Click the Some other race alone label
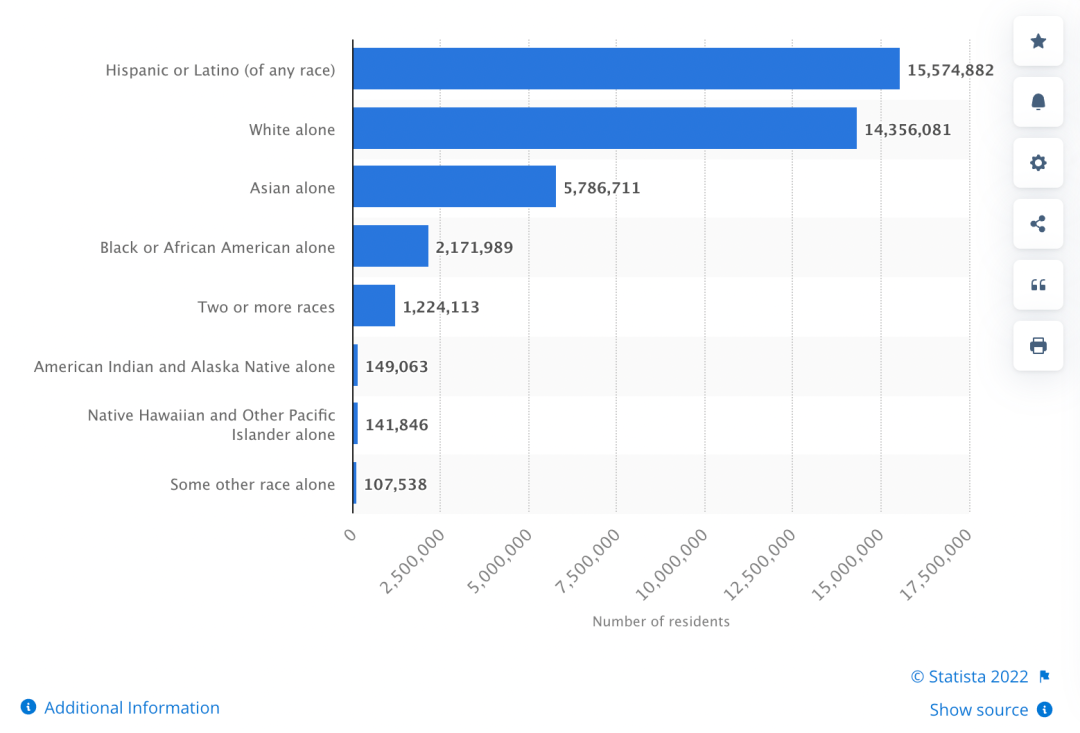 point(252,485)
